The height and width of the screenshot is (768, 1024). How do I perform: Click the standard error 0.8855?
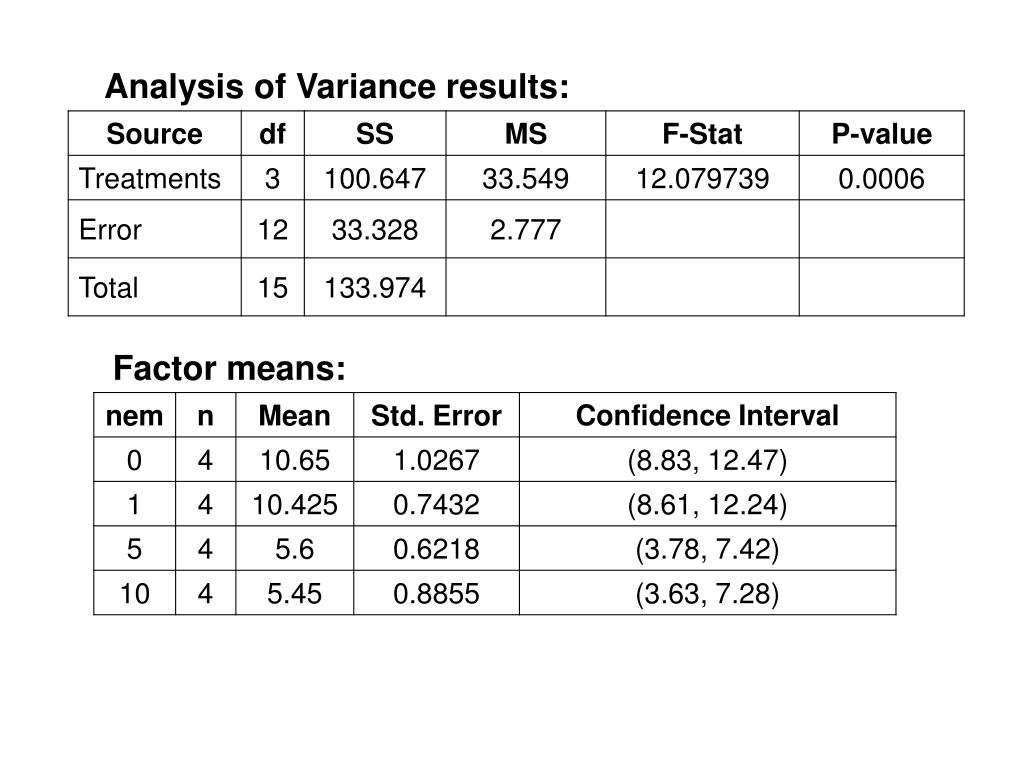click(x=436, y=593)
